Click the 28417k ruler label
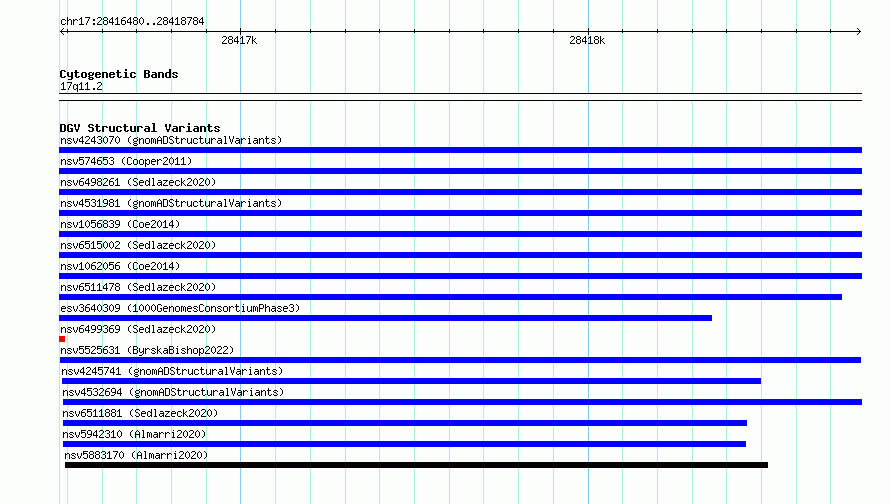The height and width of the screenshot is (504, 890). tap(239, 40)
